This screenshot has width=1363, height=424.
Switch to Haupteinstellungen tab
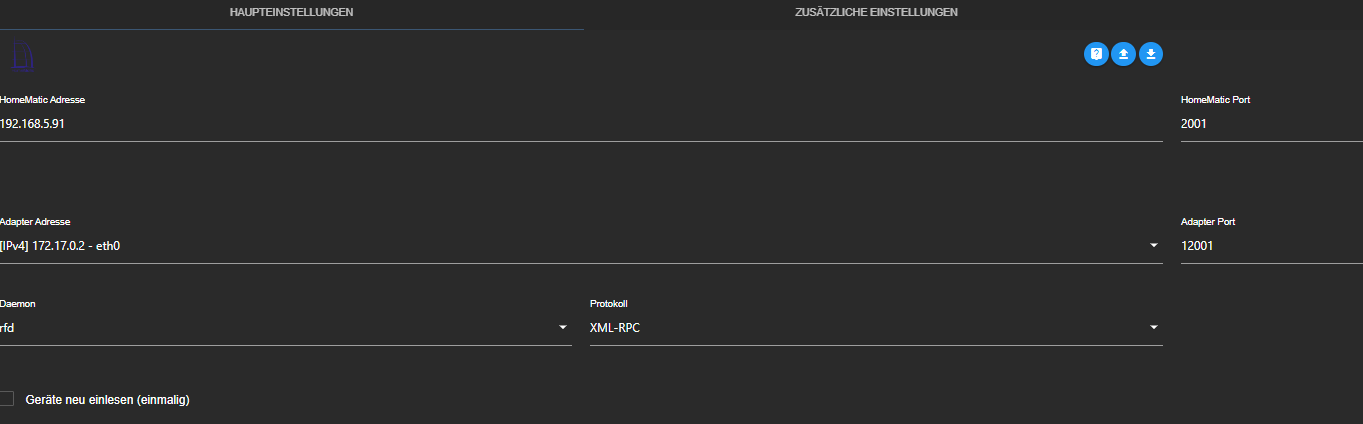point(291,13)
